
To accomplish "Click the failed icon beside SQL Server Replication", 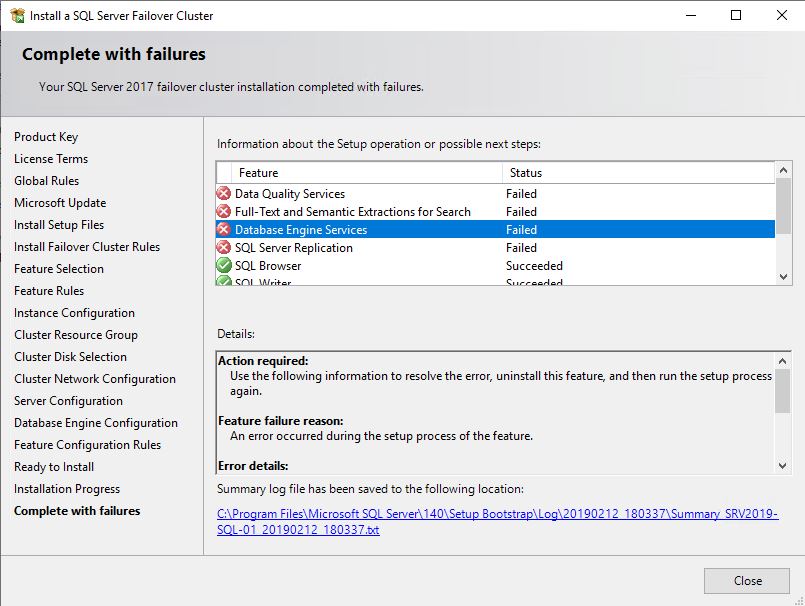I will click(x=224, y=248).
